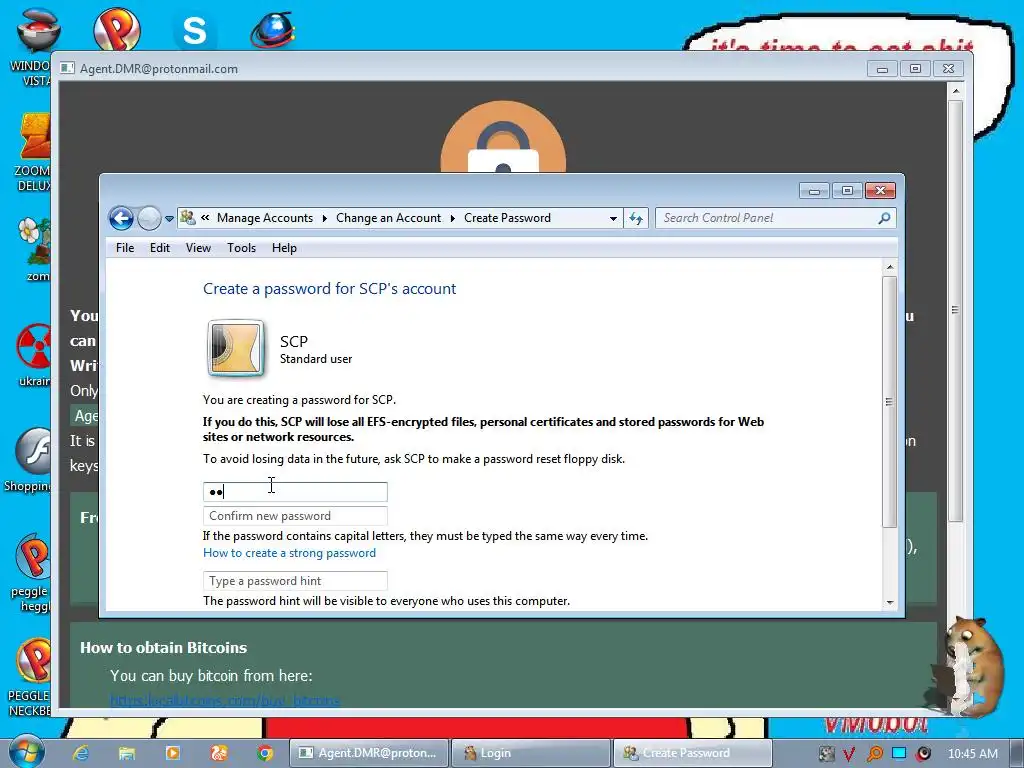Click the orange app icon beside Chrome
1024x768 pixels.
click(x=219, y=753)
